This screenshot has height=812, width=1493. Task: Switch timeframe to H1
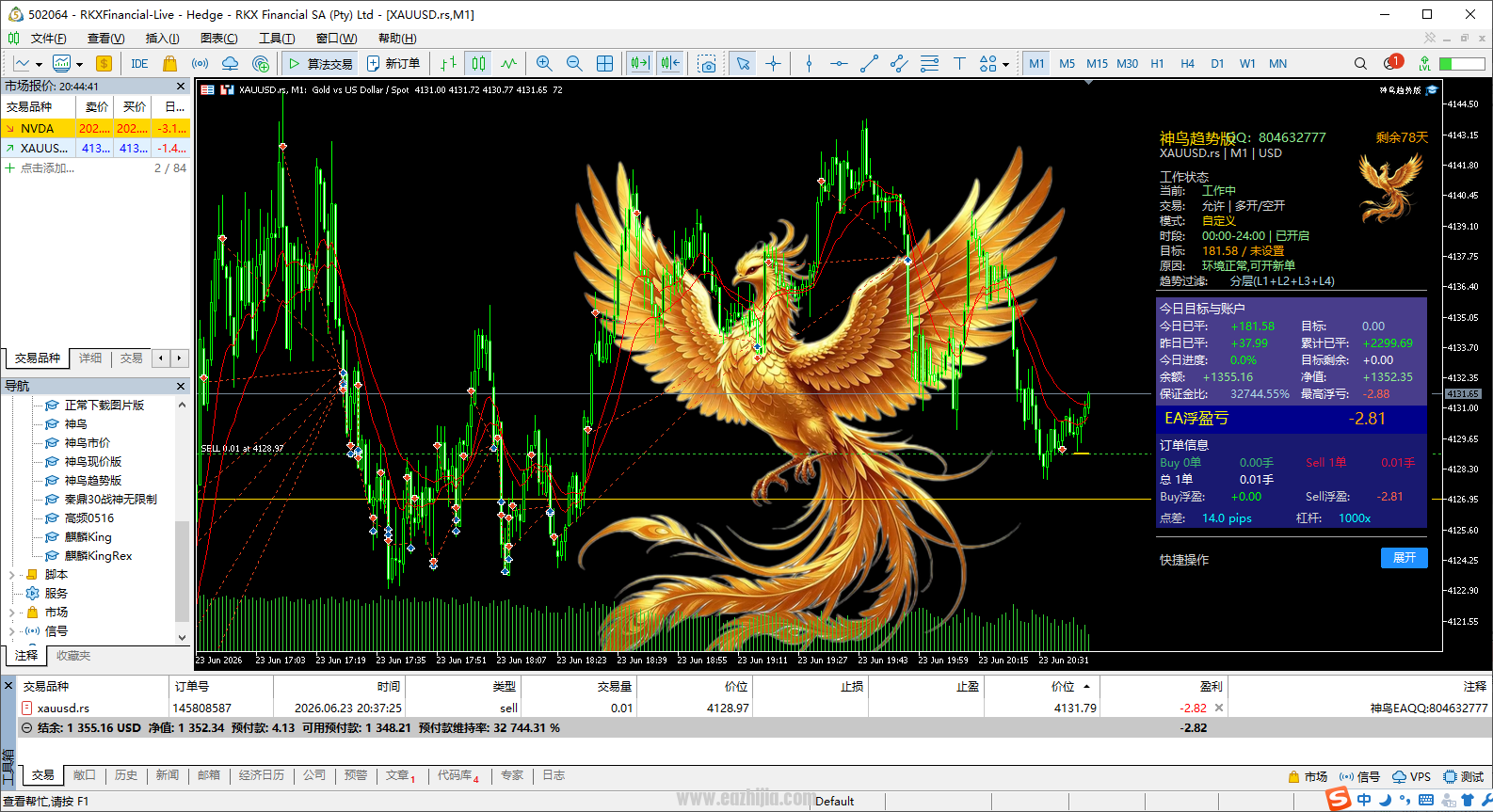pyautogui.click(x=1157, y=64)
